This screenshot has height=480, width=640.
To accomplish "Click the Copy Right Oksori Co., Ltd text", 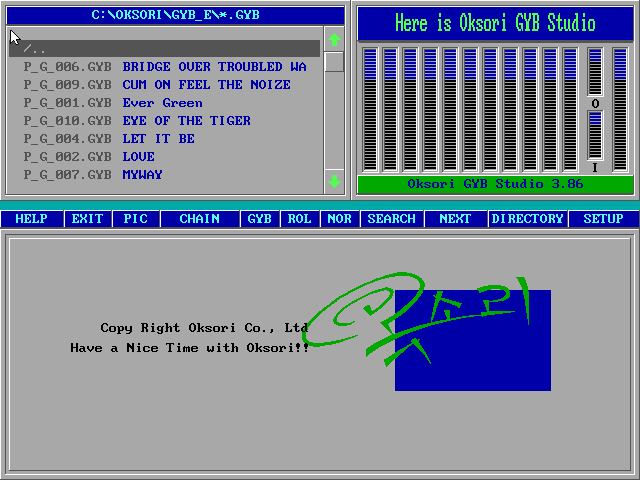I will (x=204, y=328).
